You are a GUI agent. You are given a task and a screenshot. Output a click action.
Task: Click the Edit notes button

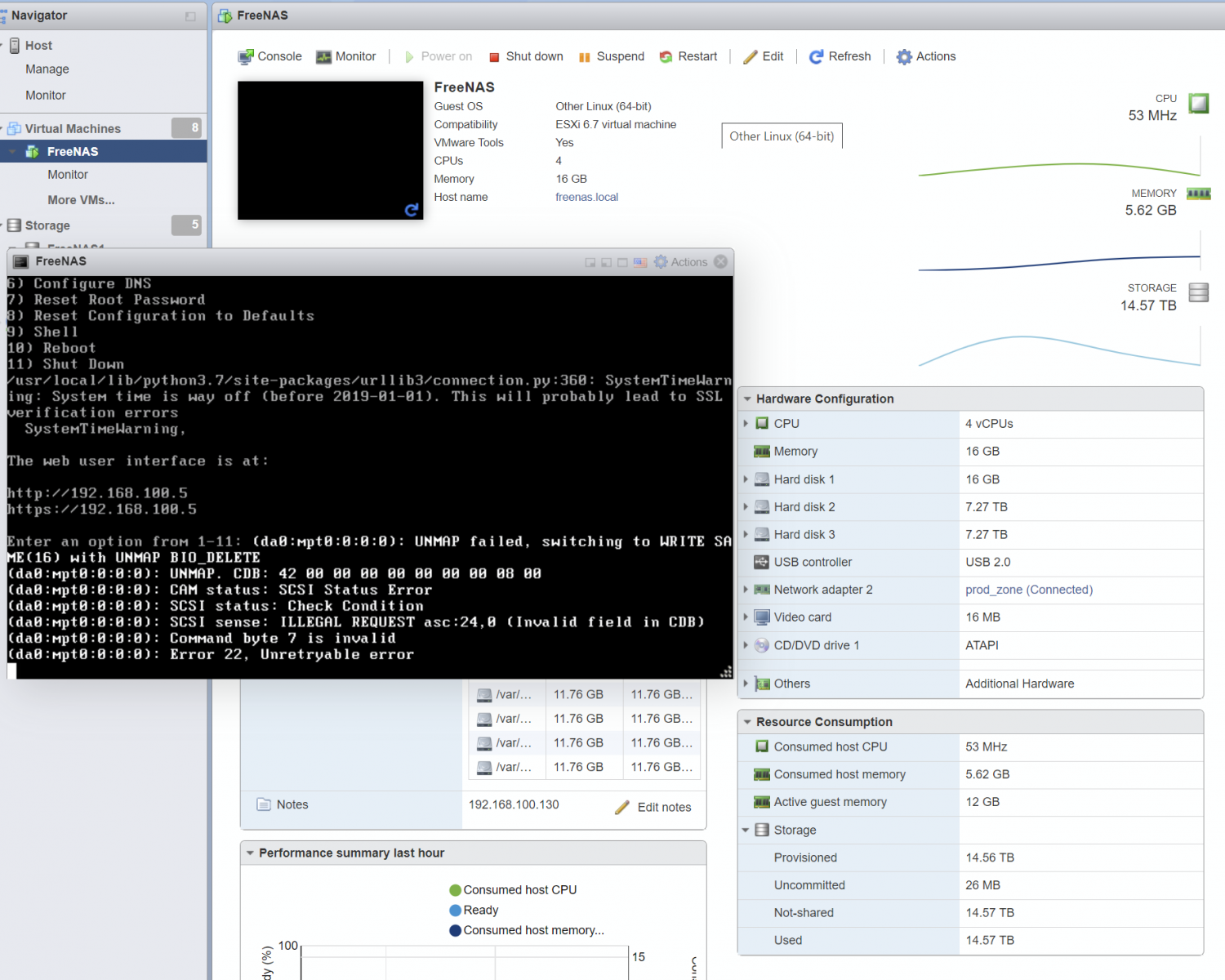(x=653, y=807)
